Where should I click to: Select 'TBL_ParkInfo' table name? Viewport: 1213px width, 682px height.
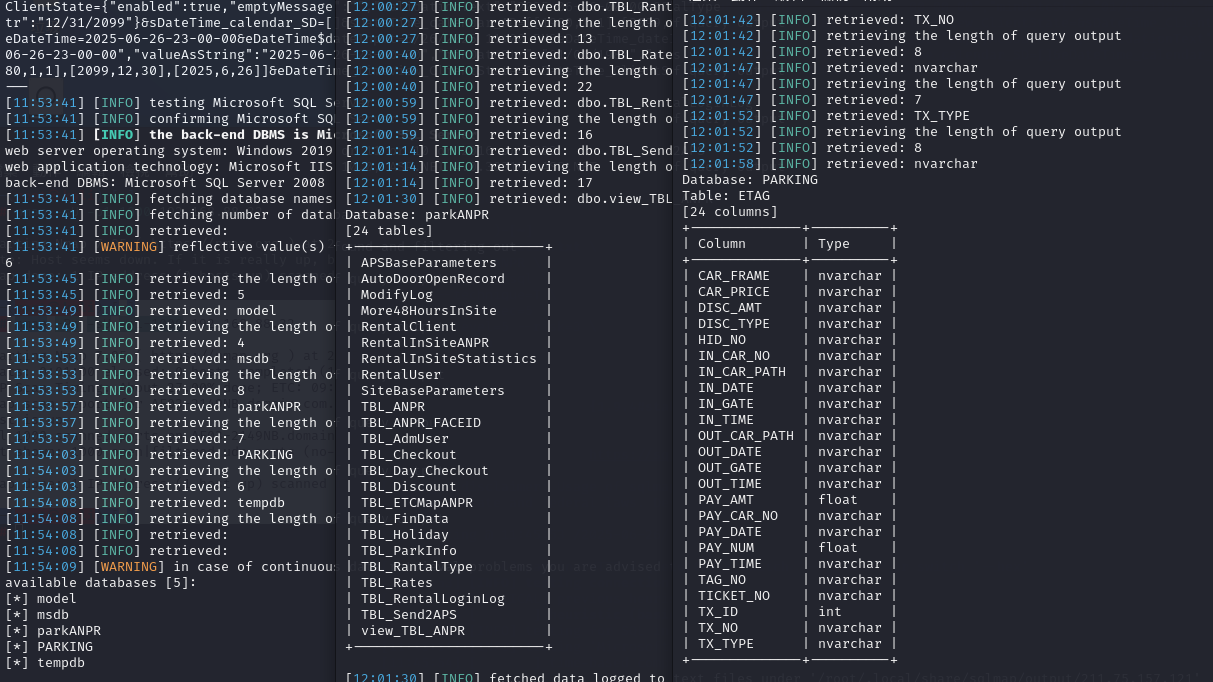(x=409, y=551)
